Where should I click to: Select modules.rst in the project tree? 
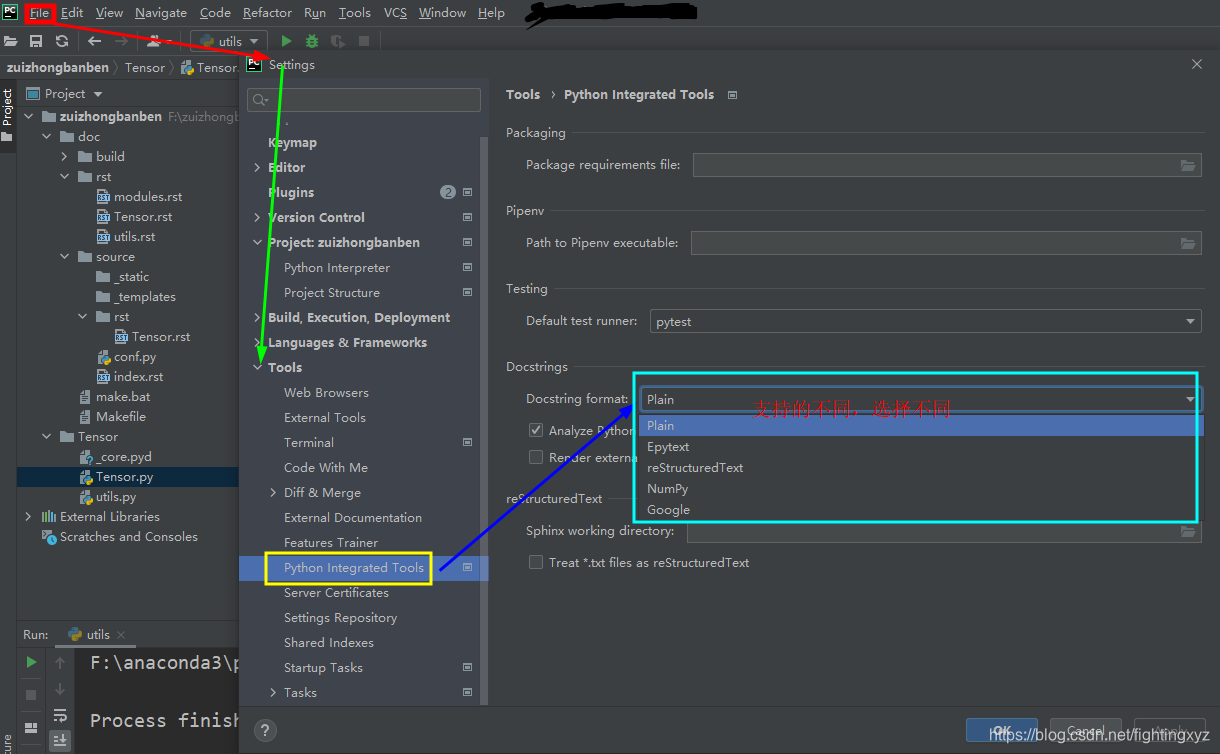[148, 197]
